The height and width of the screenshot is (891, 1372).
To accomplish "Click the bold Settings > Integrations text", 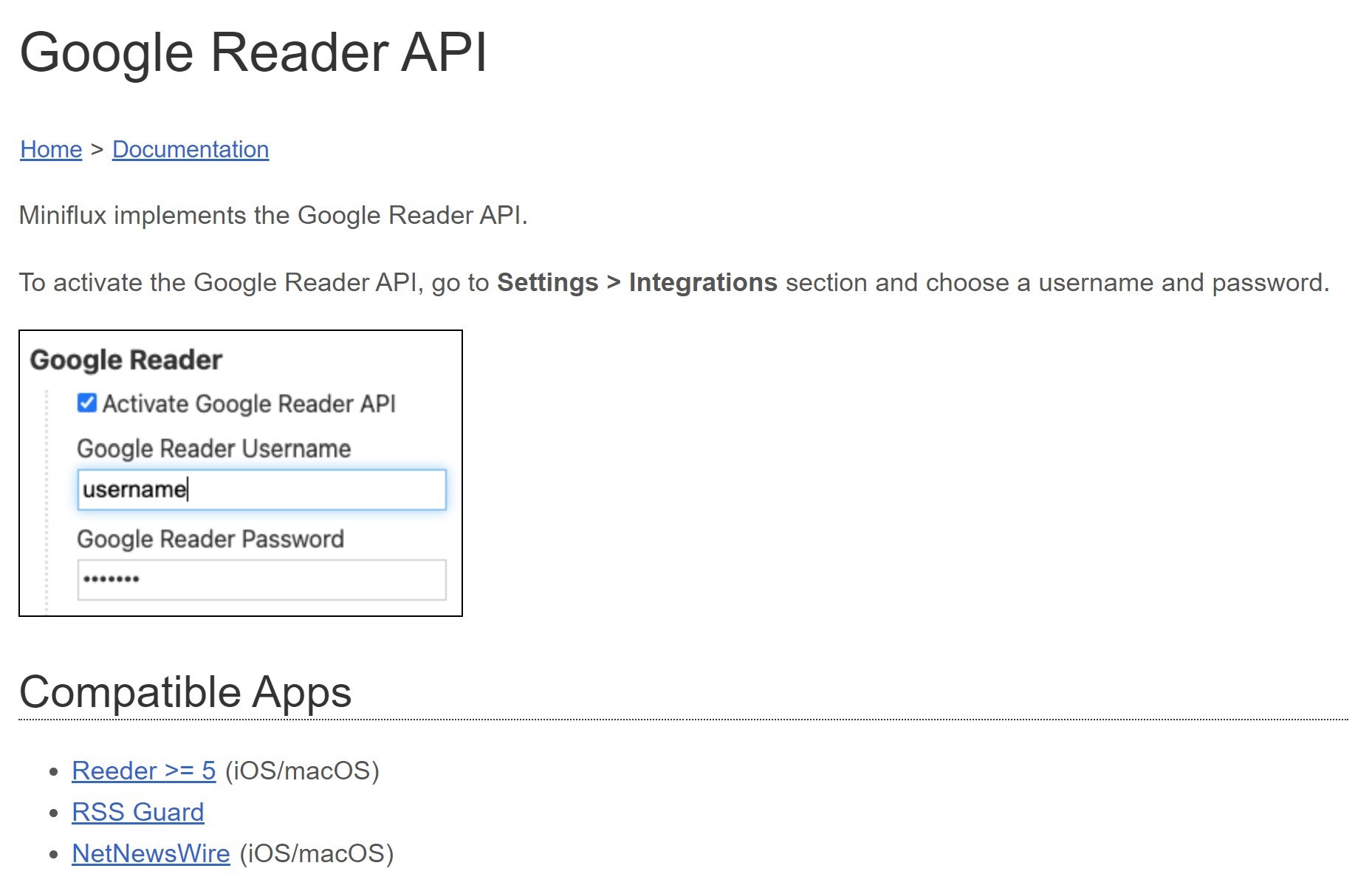I will coord(637,282).
